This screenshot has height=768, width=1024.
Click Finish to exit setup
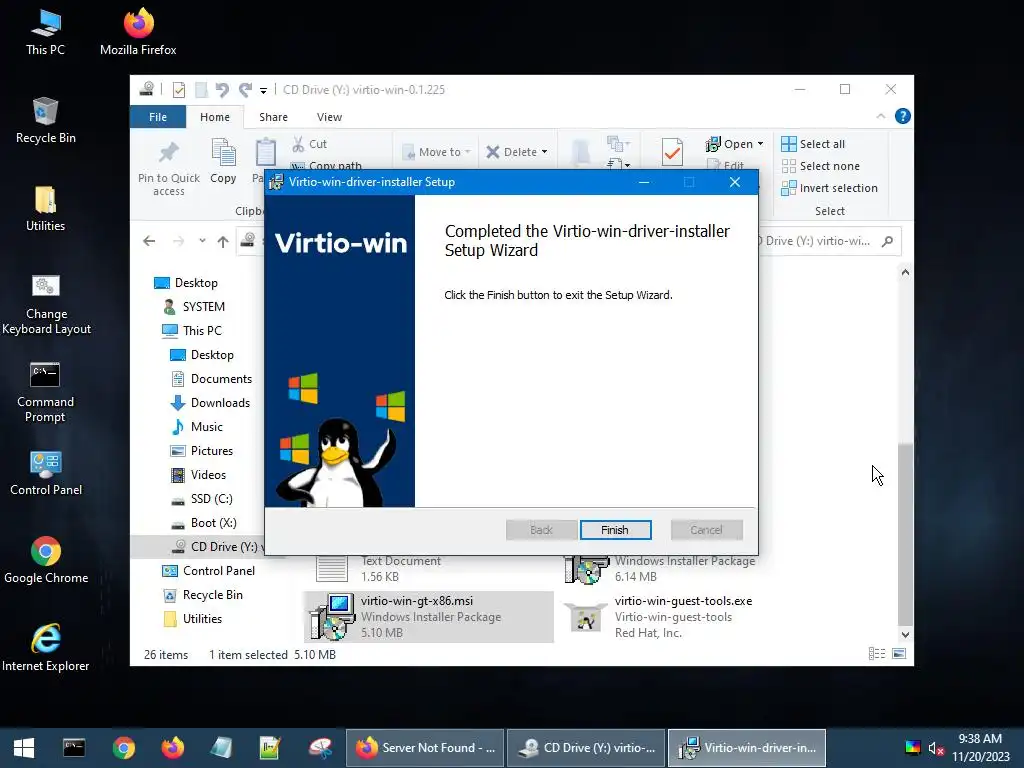(615, 530)
